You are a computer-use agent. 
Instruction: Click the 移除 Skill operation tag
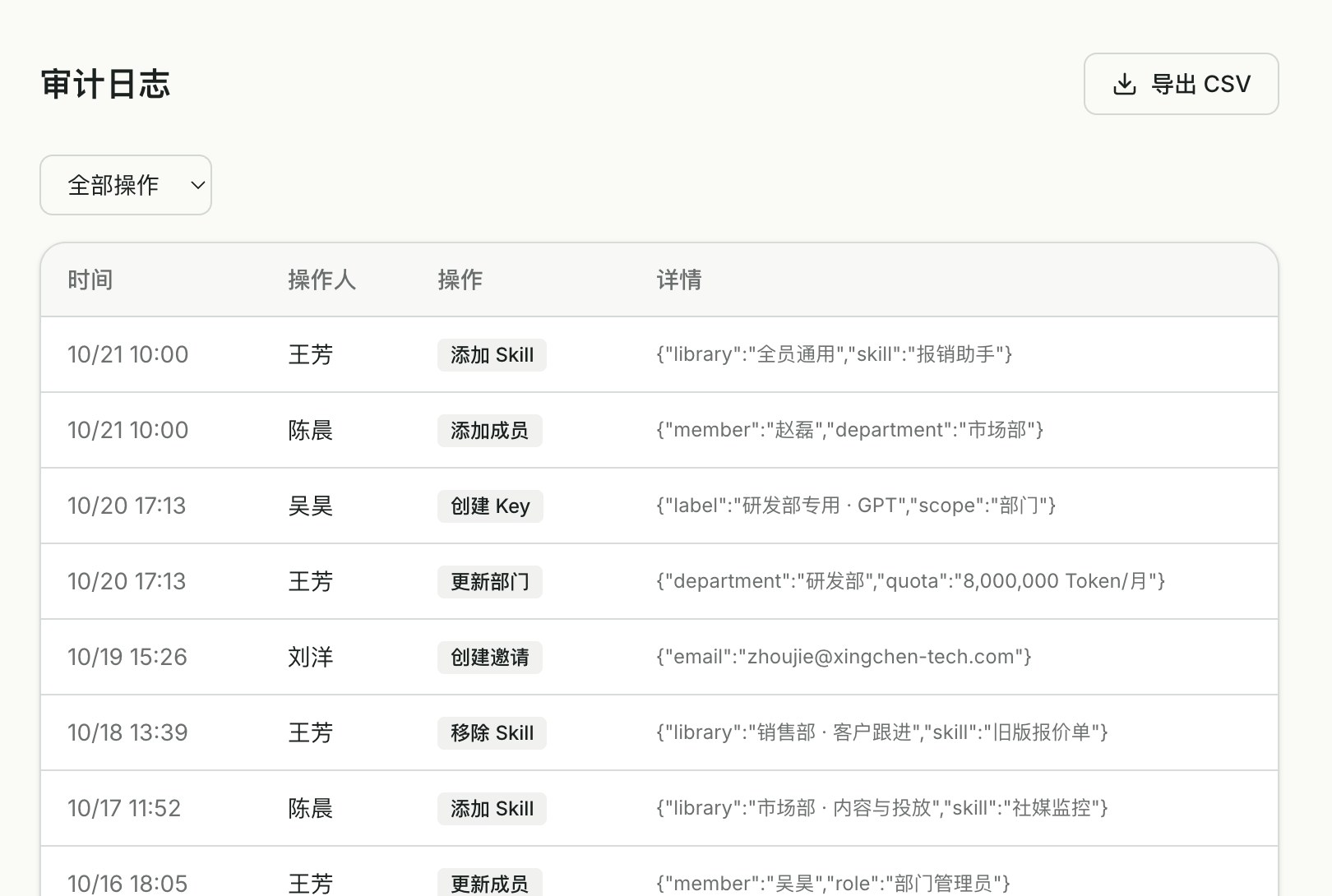click(492, 733)
